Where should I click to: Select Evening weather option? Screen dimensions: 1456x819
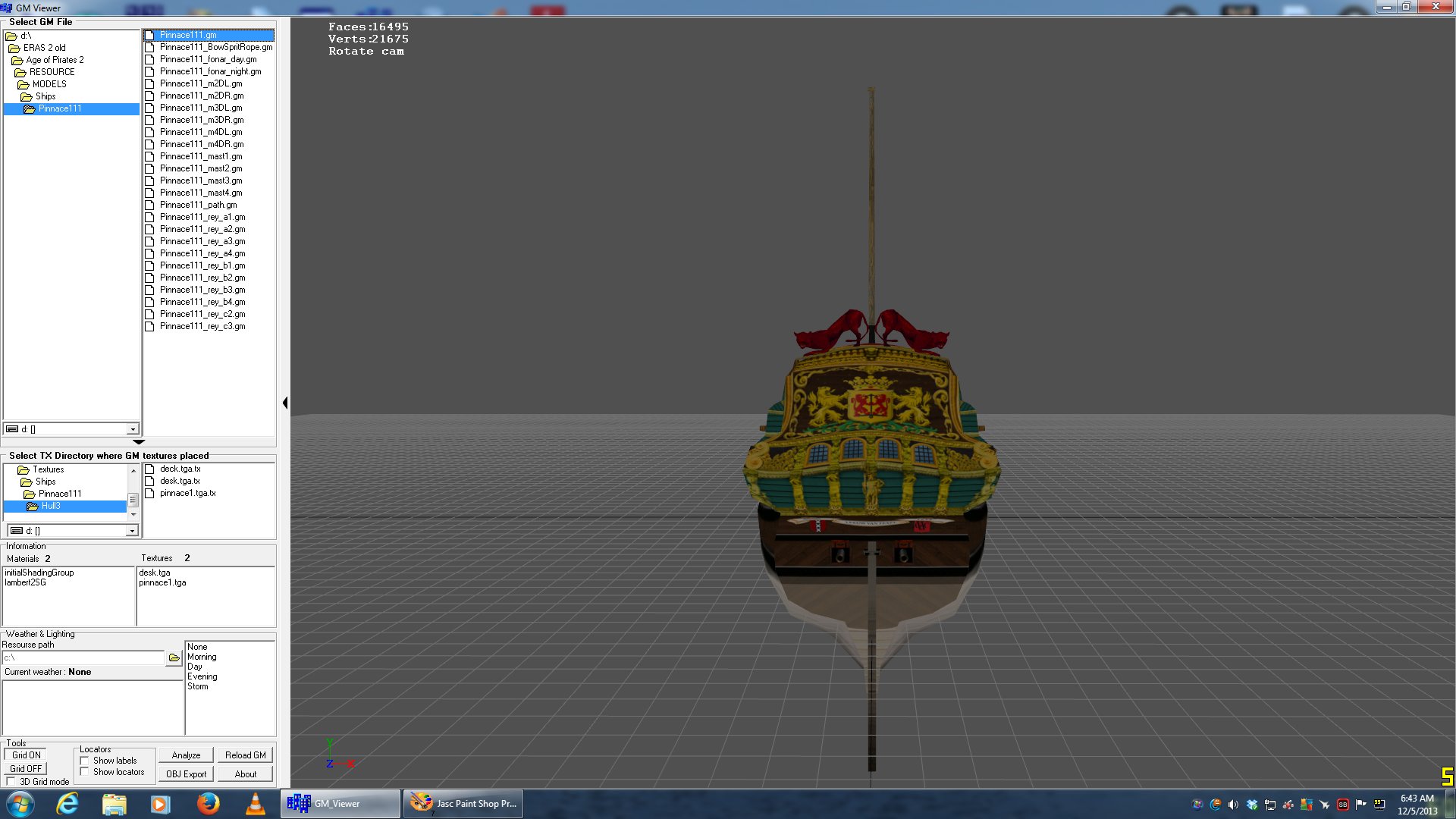point(202,676)
